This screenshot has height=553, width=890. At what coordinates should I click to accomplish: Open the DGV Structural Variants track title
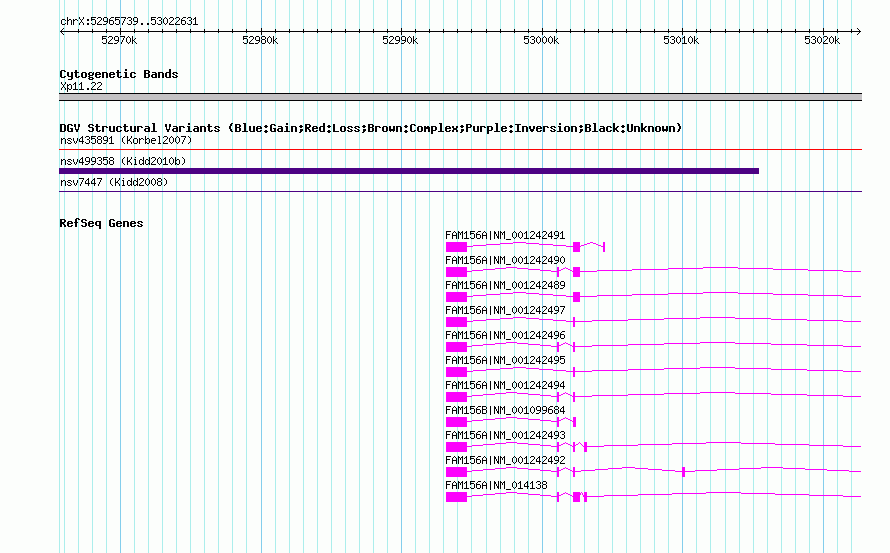370,128
